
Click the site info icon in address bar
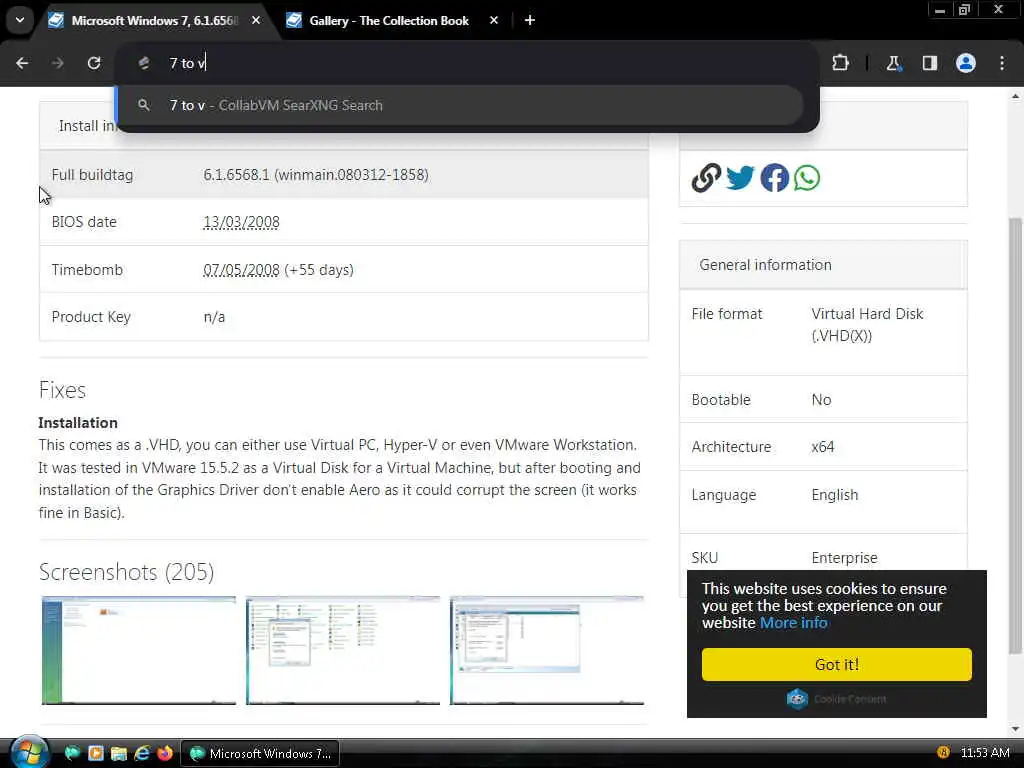tap(144, 63)
